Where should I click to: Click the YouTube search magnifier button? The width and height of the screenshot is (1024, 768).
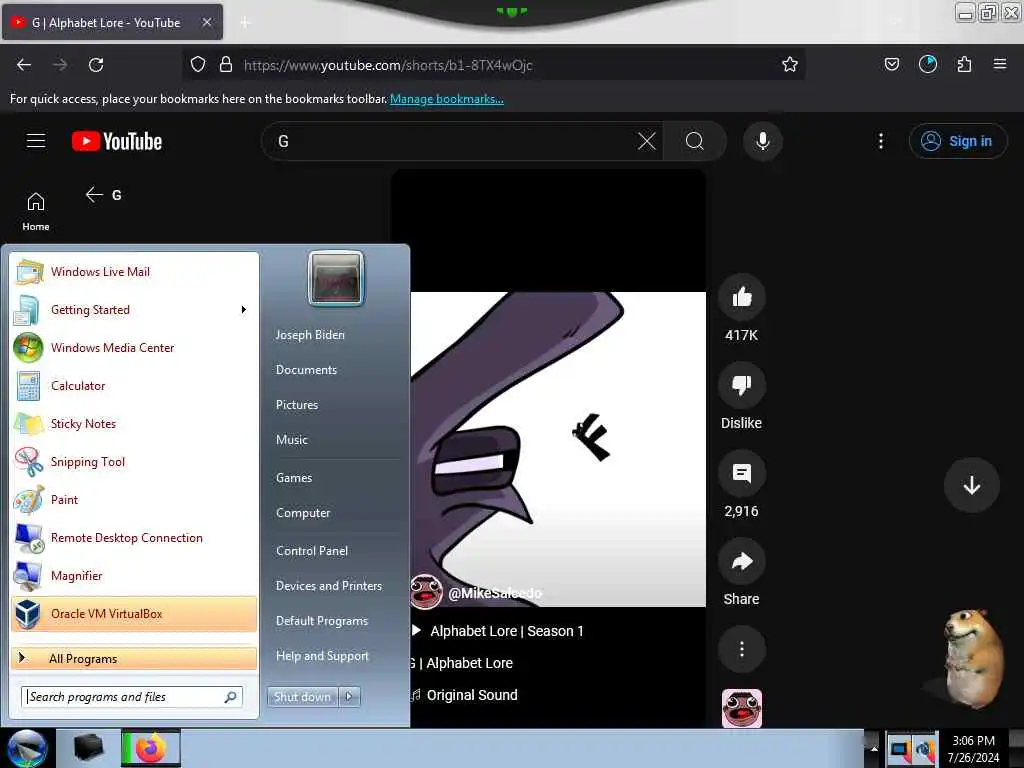click(694, 141)
